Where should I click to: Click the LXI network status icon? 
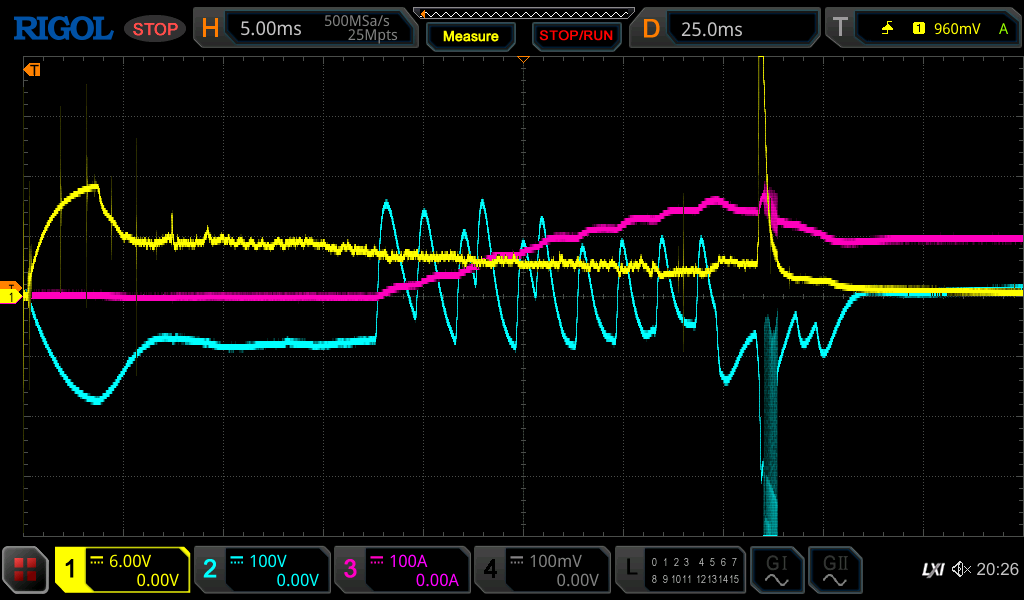(932, 569)
